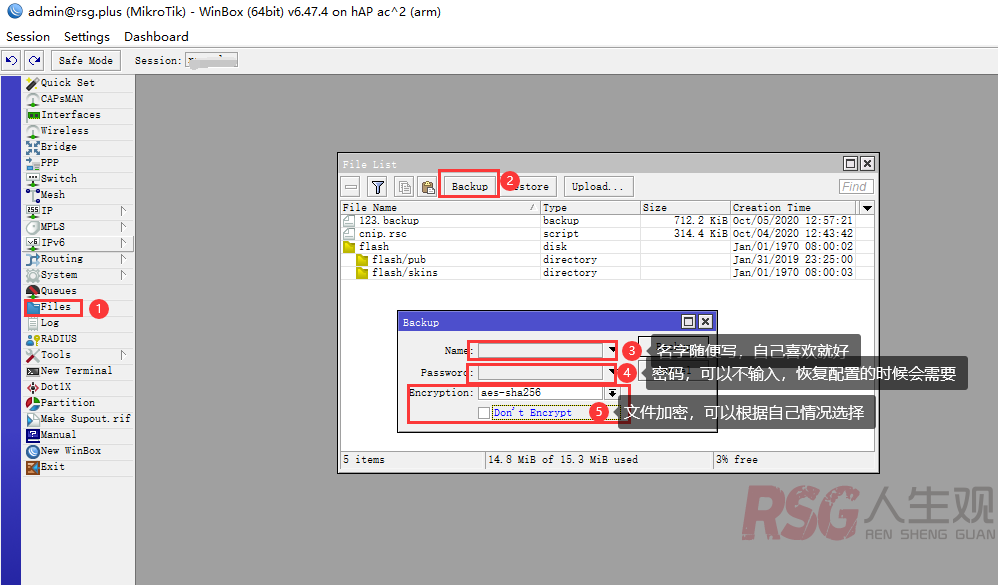Click the Upload... button
Screen dimensions: 998x585
click(597, 187)
